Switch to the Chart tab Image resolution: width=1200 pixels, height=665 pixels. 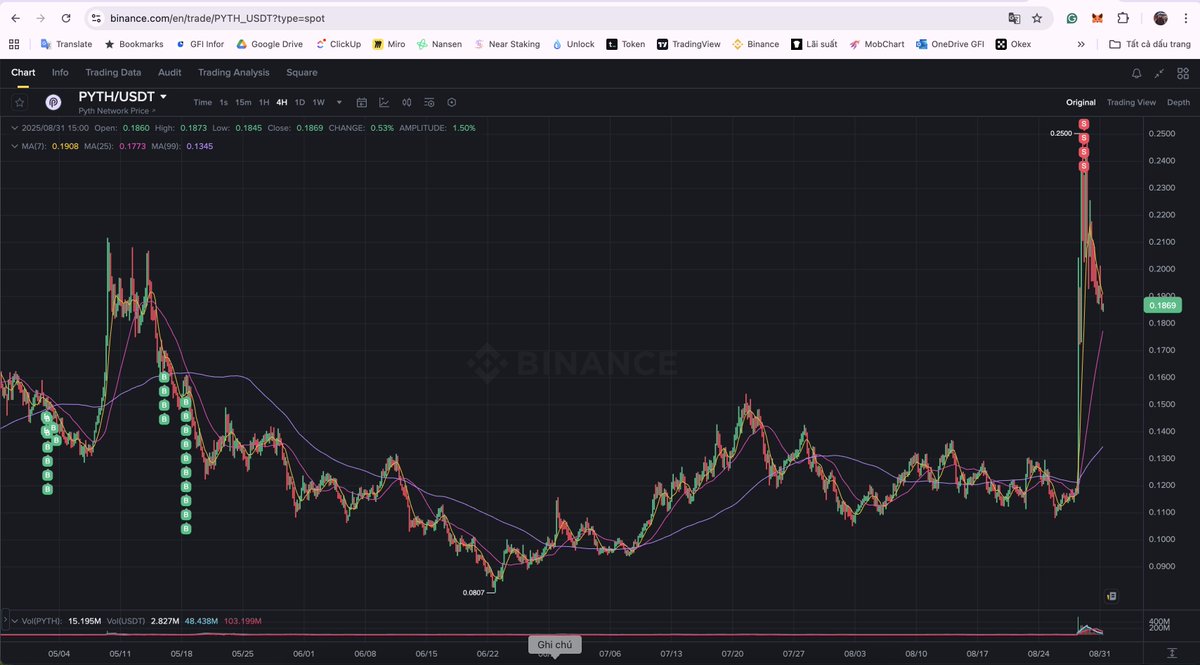[x=23, y=72]
